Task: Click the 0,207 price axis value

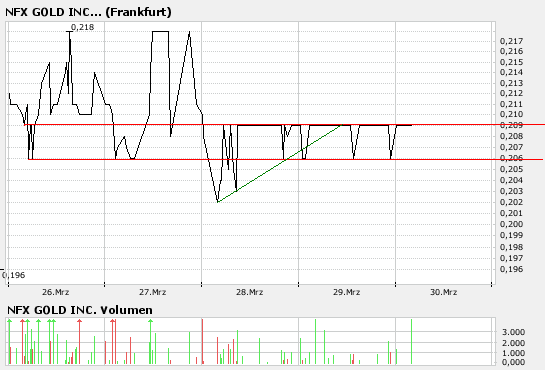Action: 511,147
